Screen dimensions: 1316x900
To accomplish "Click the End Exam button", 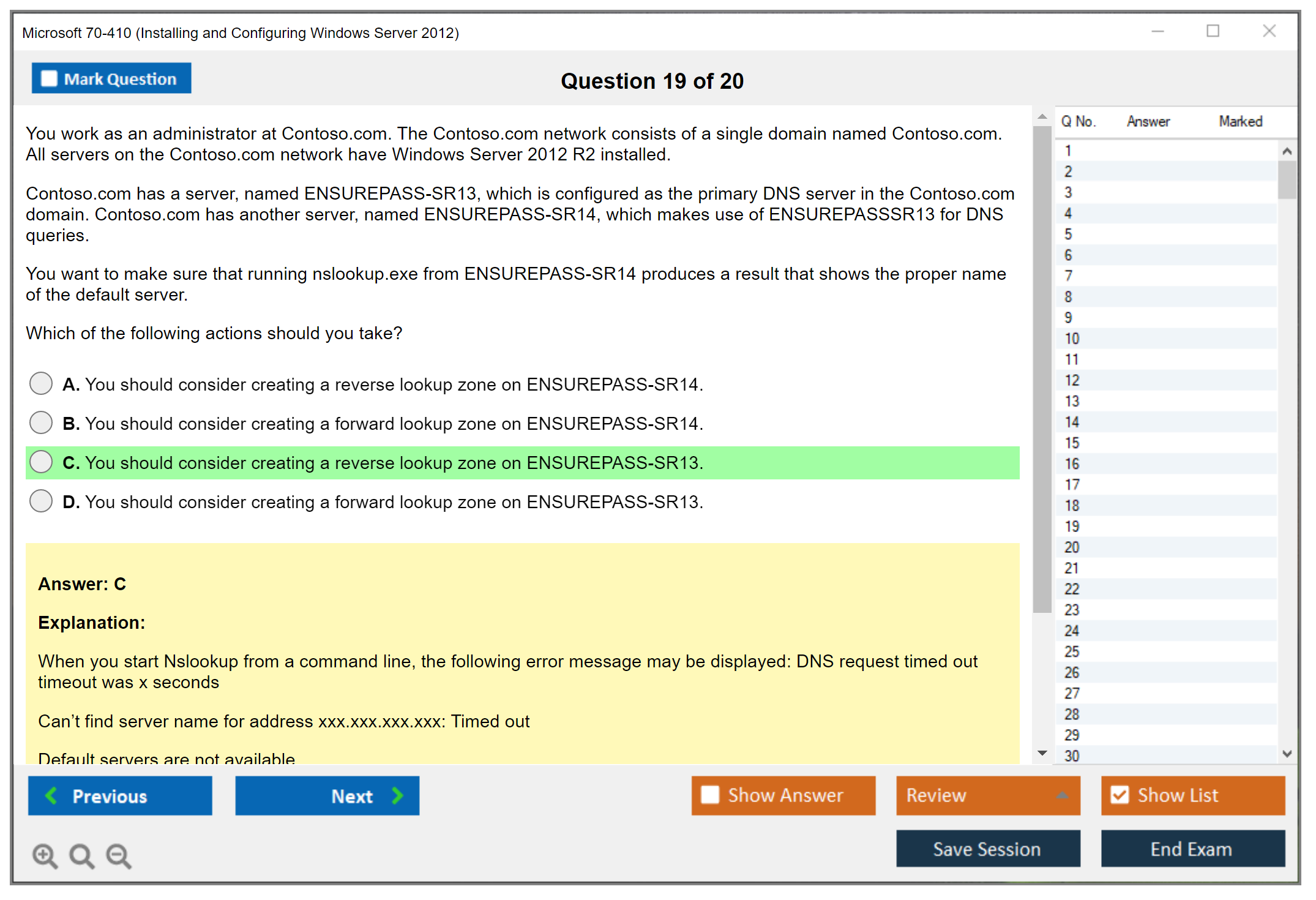I will click(1192, 849).
